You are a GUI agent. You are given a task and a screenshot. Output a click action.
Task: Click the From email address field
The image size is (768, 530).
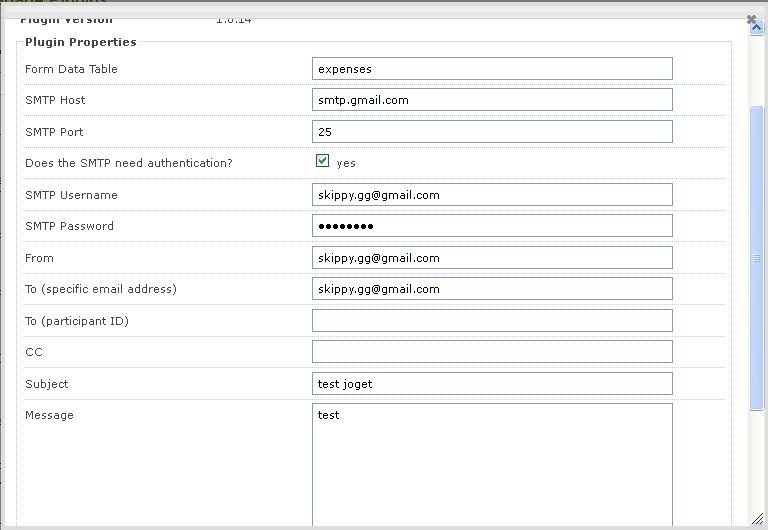pyautogui.click(x=492, y=258)
